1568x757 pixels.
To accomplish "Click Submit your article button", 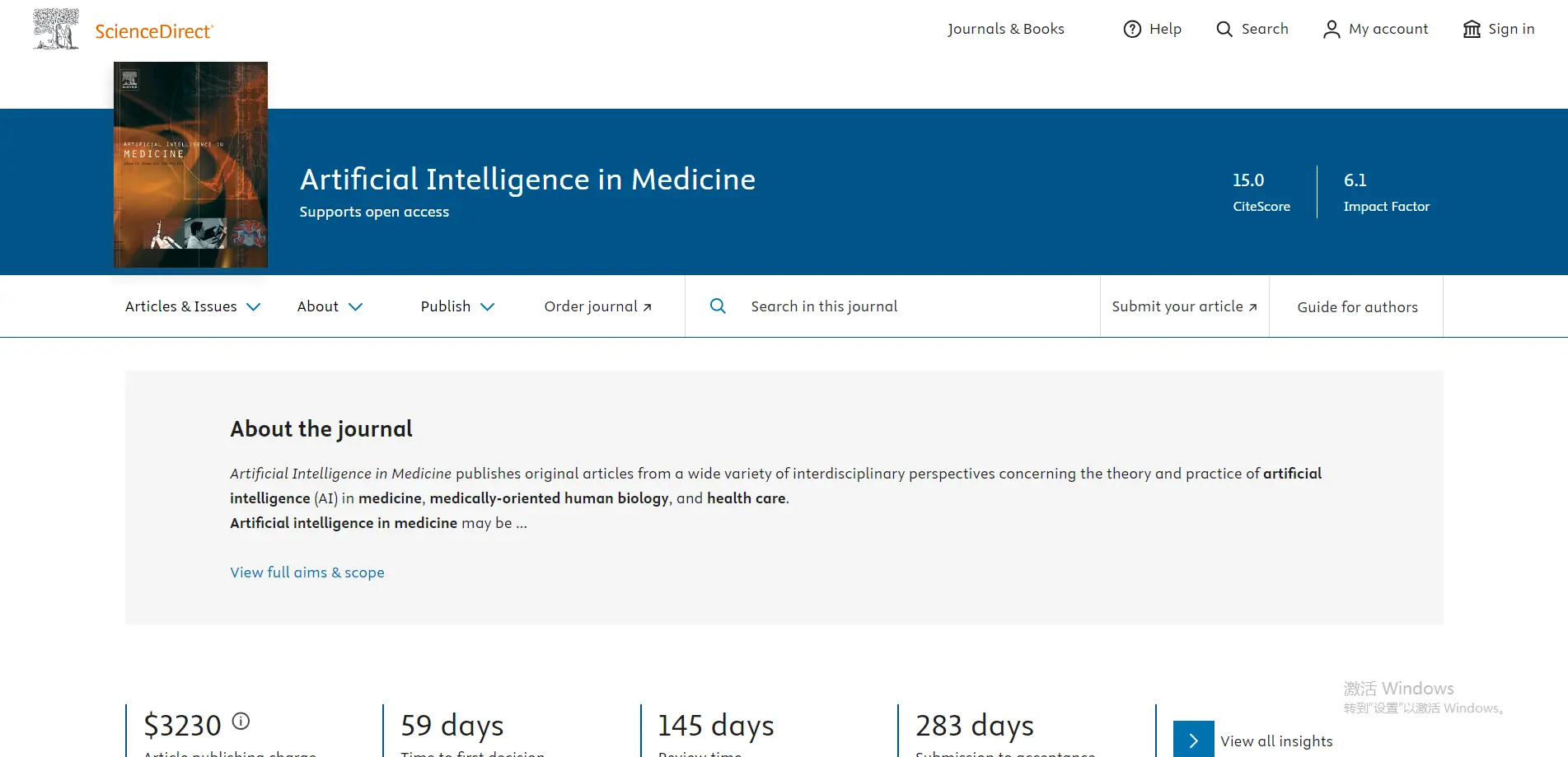I will coord(1185,306).
